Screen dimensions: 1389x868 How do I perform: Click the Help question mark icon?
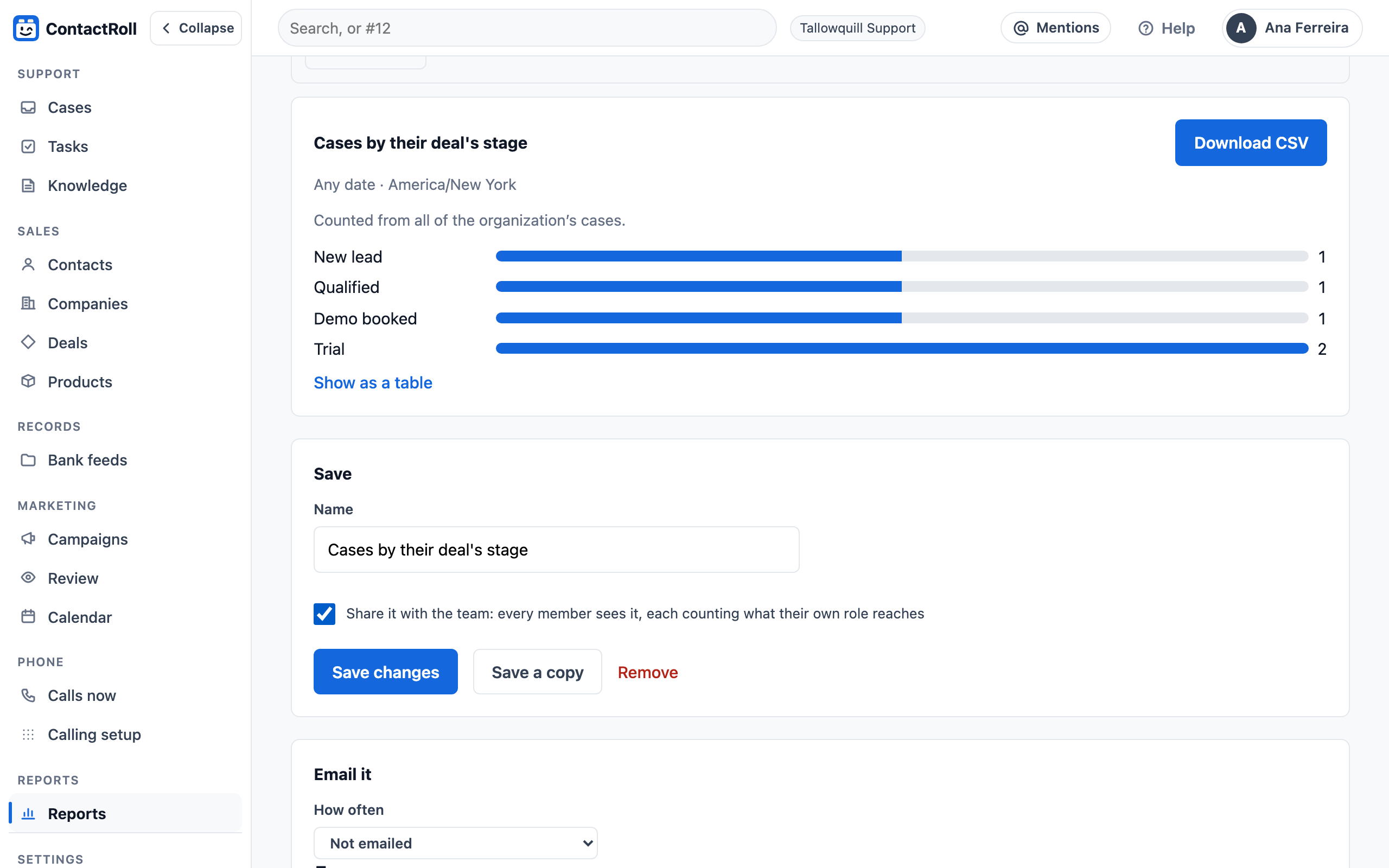click(x=1145, y=28)
